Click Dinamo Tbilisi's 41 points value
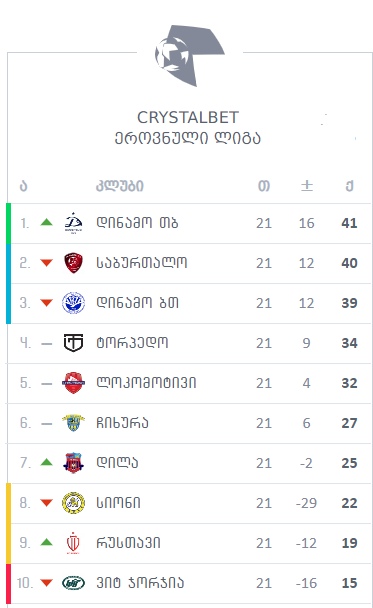Viewport: 373px width, 608px height. [x=349, y=223]
